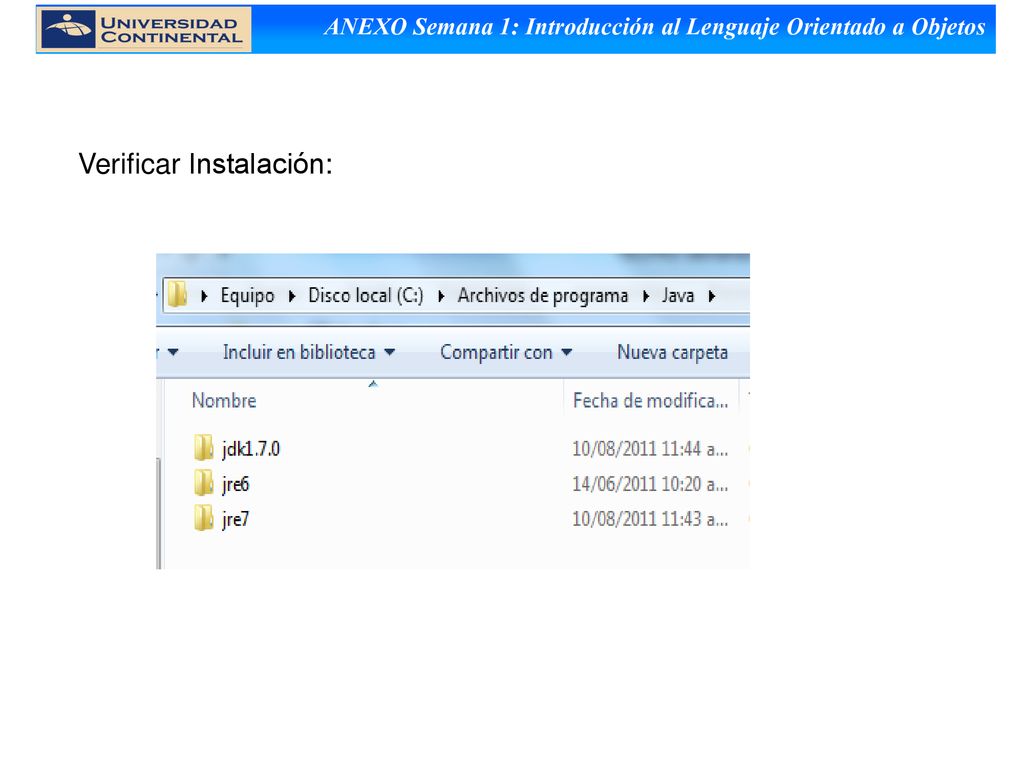Click the Universidad Continental logo
Image resolution: width=1024 pixels, height=768 pixels.
[144, 29]
